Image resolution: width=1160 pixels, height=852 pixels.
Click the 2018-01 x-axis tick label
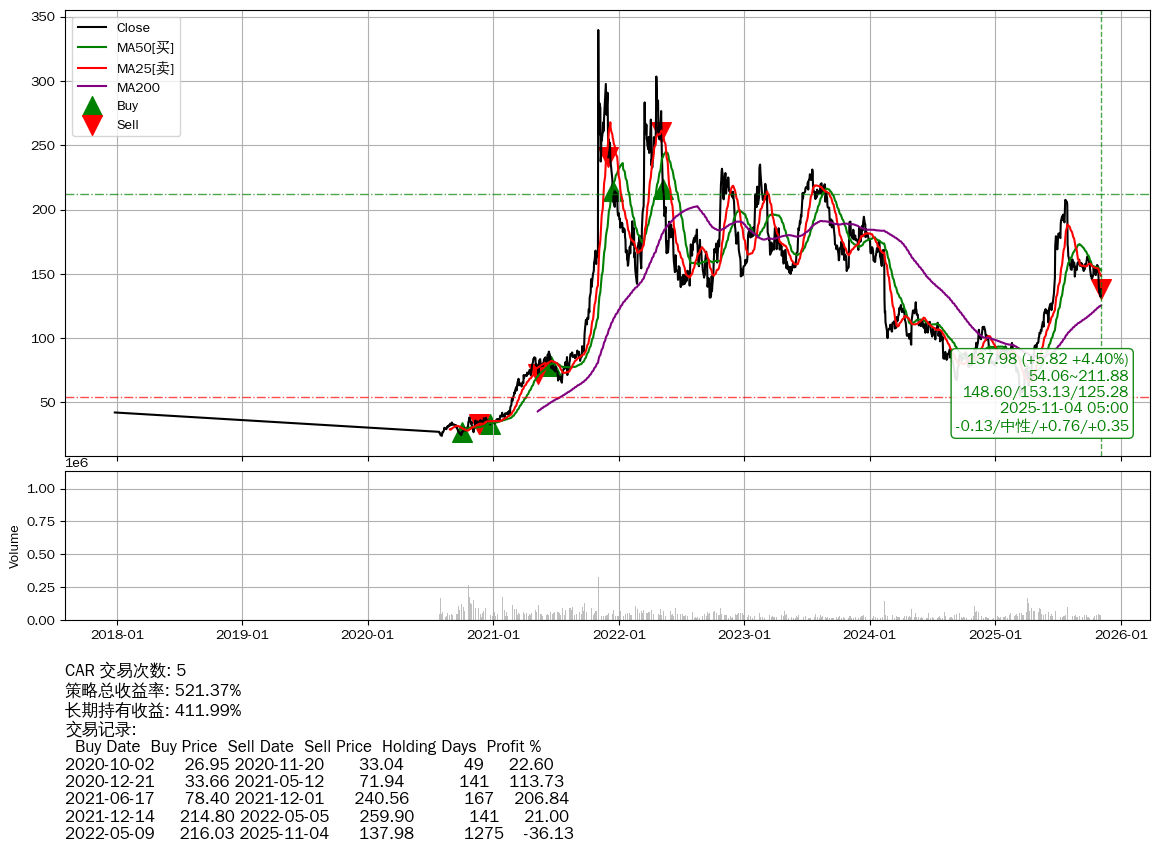117,634
